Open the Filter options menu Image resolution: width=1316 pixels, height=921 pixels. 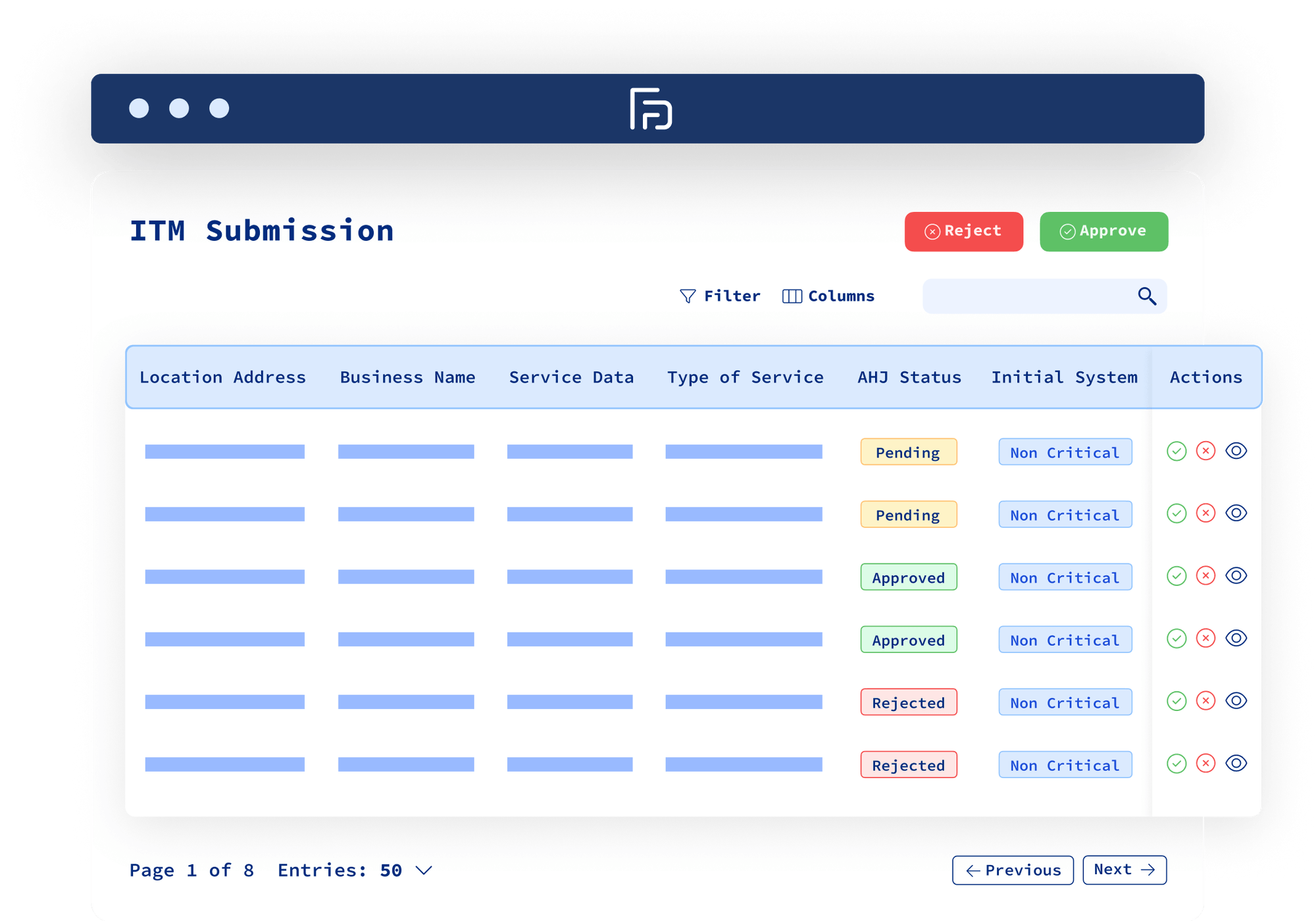(x=732, y=296)
